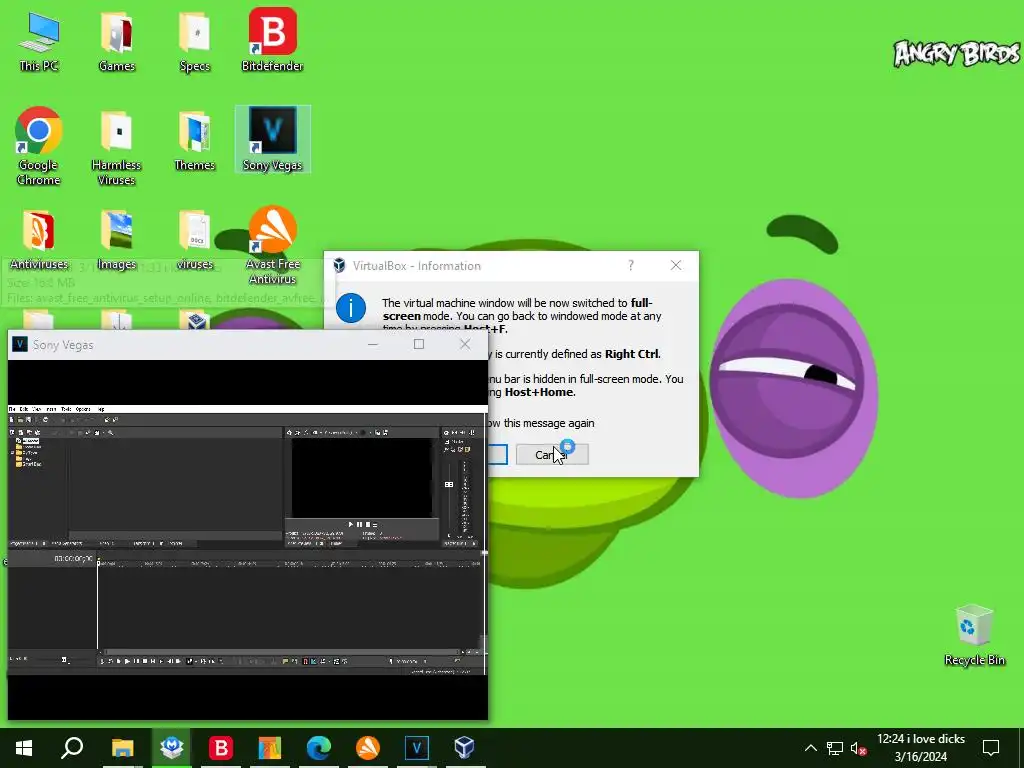Expand the By Type media folder tree node

click(x=12, y=453)
